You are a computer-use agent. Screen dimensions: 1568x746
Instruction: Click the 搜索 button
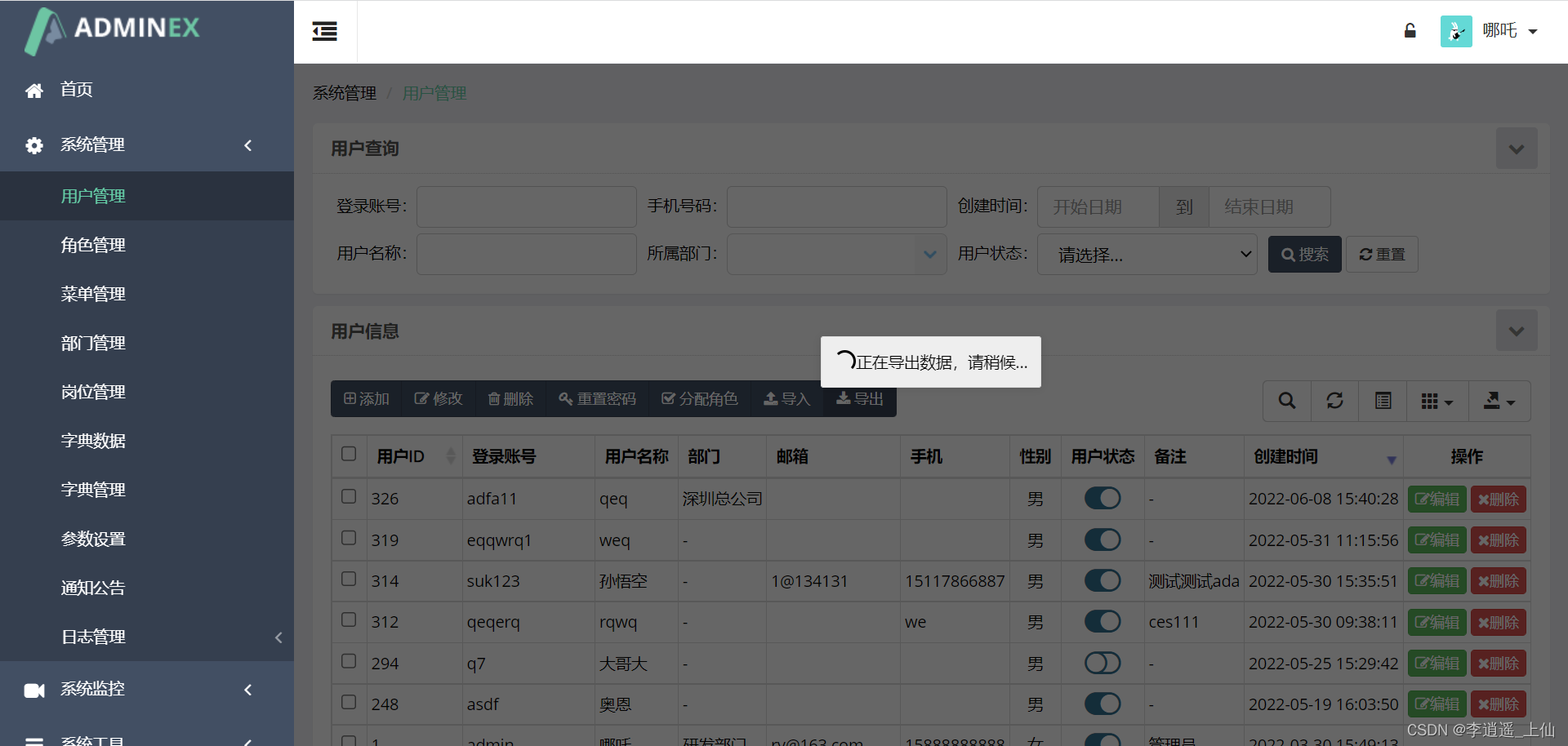[x=1305, y=255]
